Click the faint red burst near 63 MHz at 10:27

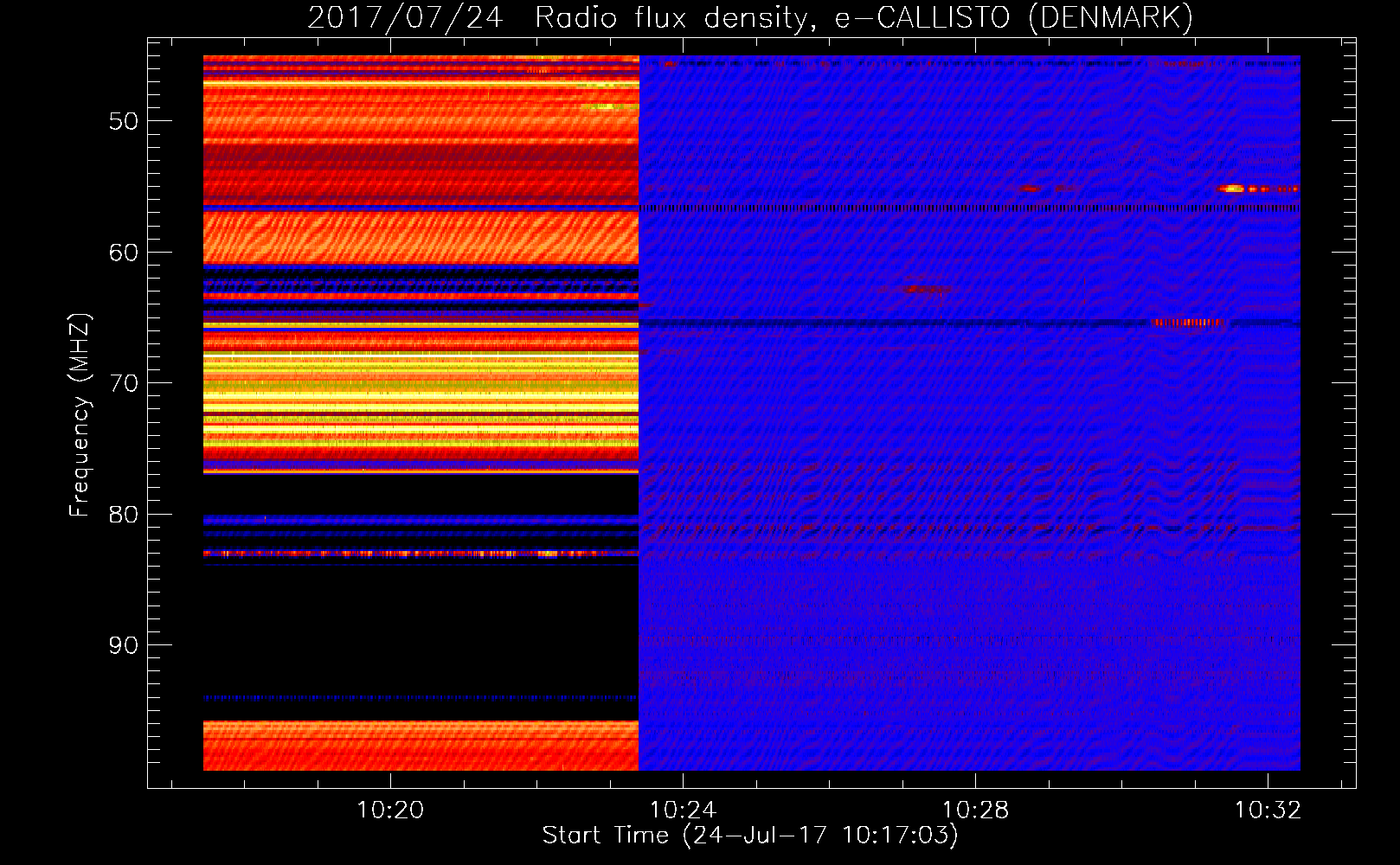[x=926, y=289]
